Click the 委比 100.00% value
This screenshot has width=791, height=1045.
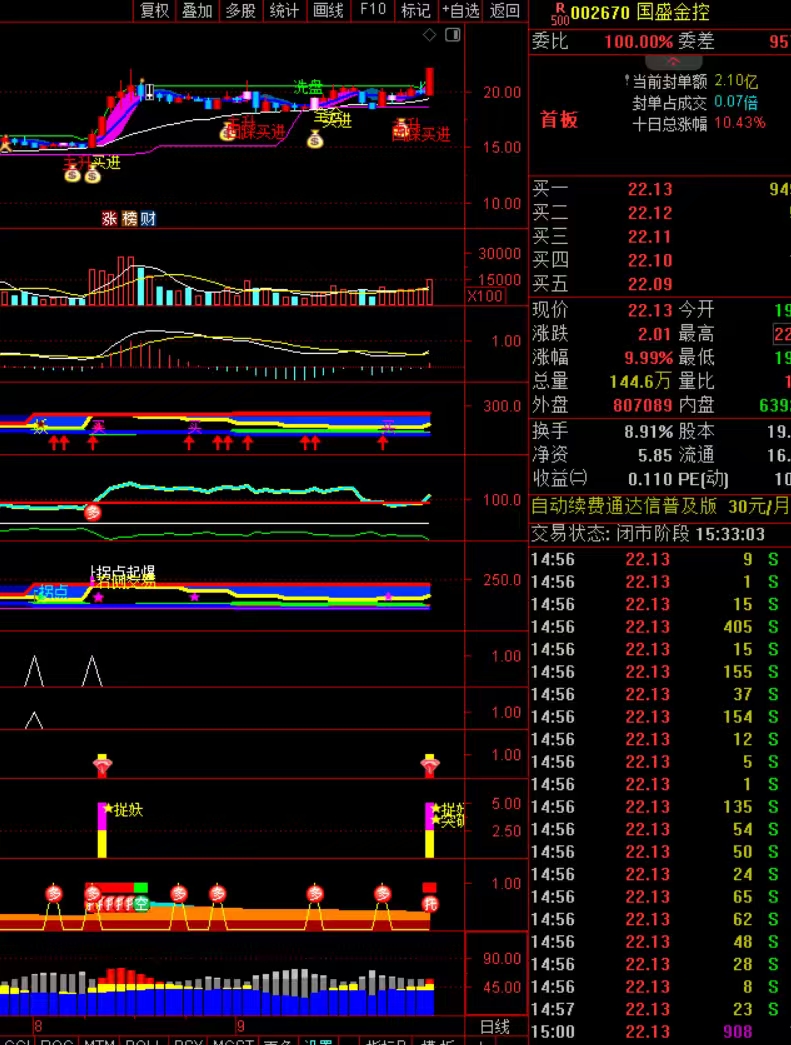coord(638,42)
